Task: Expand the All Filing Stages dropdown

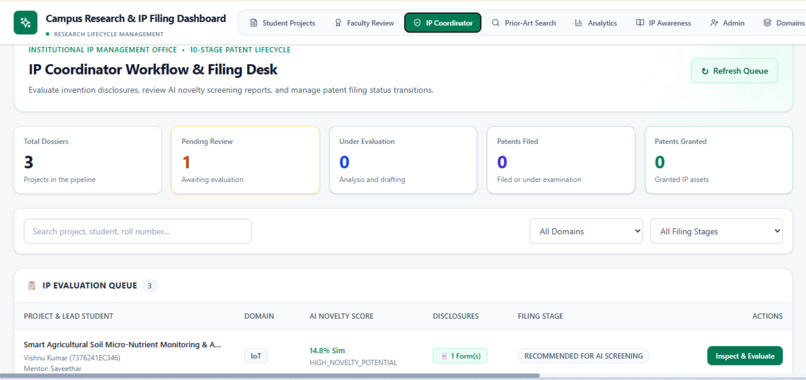Action: (x=717, y=231)
